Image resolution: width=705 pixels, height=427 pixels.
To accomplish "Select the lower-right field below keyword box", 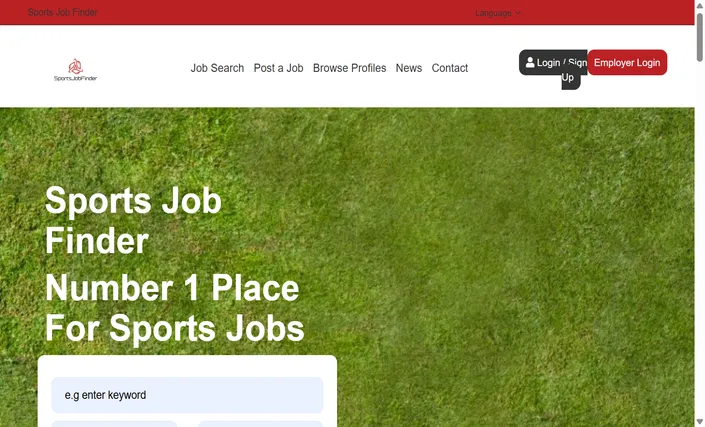I will (260, 424).
